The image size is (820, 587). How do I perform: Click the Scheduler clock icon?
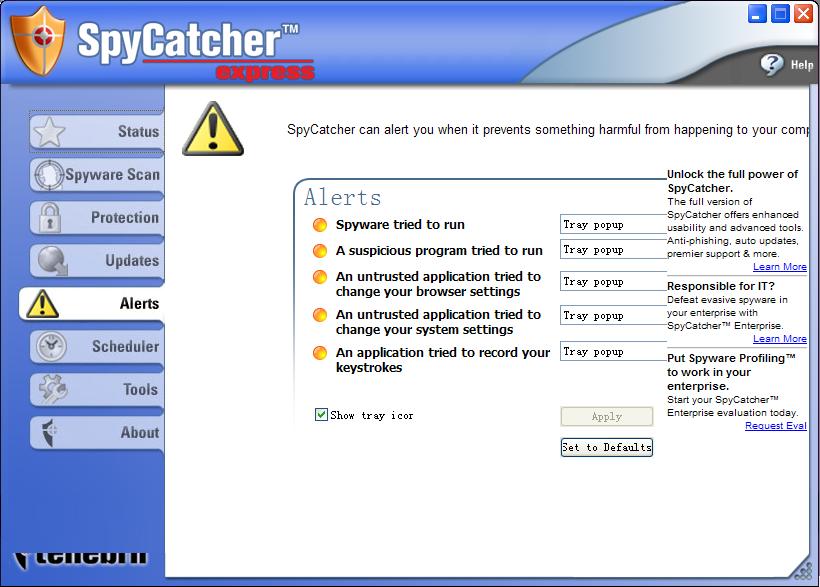point(51,346)
